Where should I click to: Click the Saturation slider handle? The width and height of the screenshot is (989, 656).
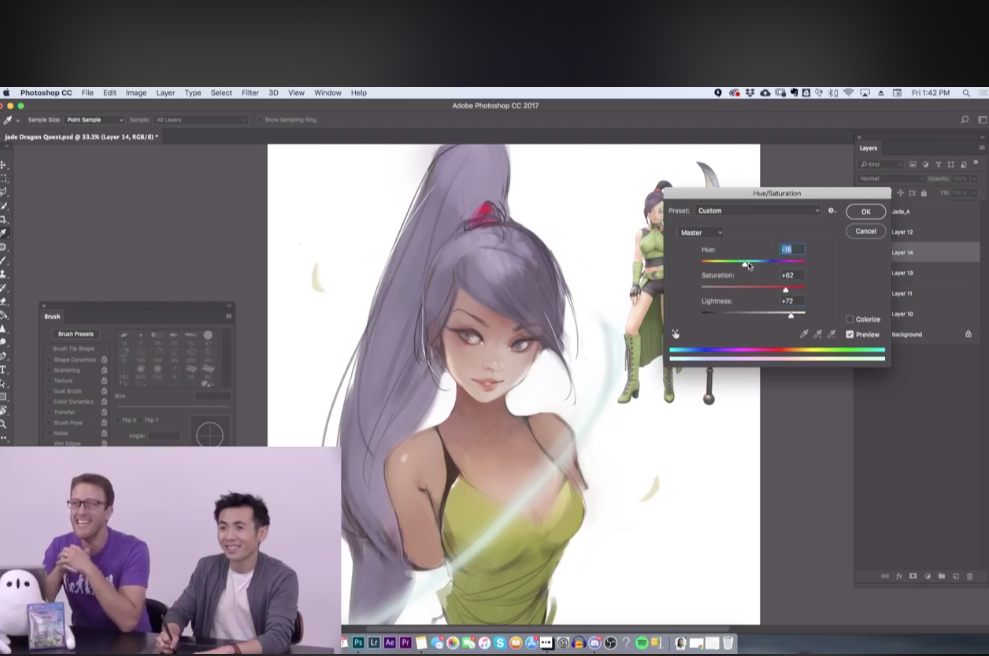(785, 290)
